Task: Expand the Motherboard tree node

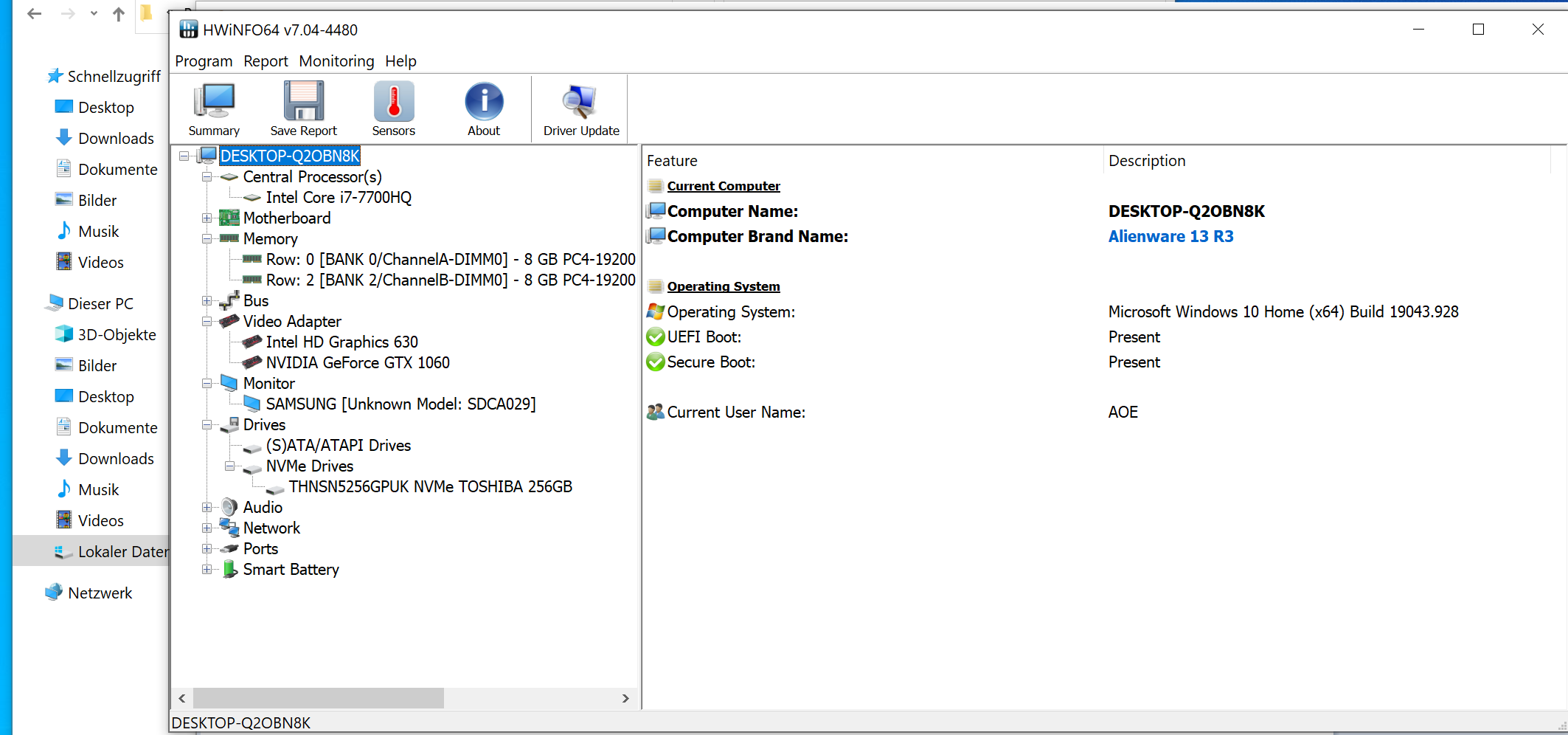Action: tap(207, 218)
